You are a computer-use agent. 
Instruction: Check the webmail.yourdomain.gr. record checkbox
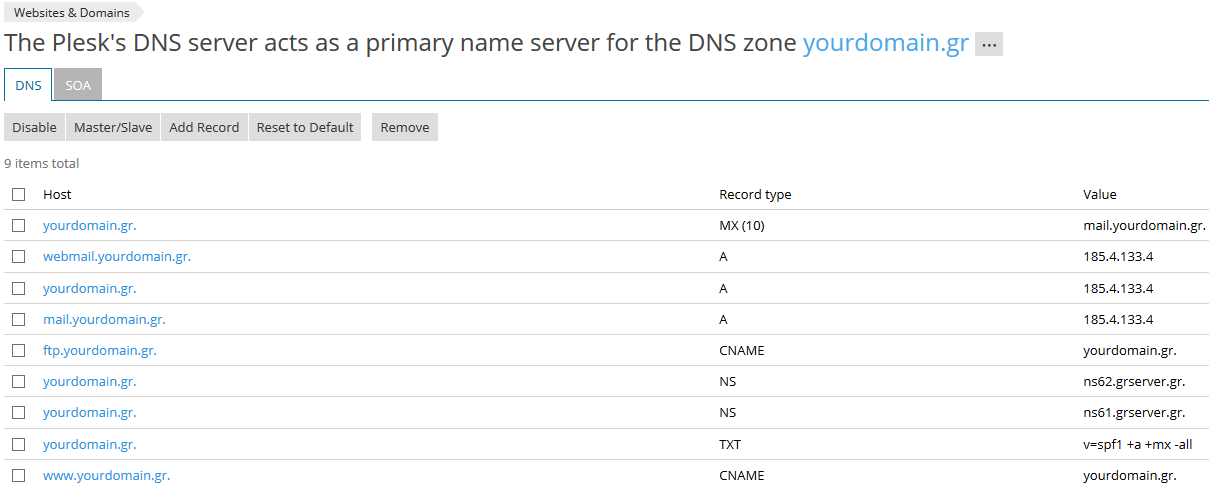(18, 256)
